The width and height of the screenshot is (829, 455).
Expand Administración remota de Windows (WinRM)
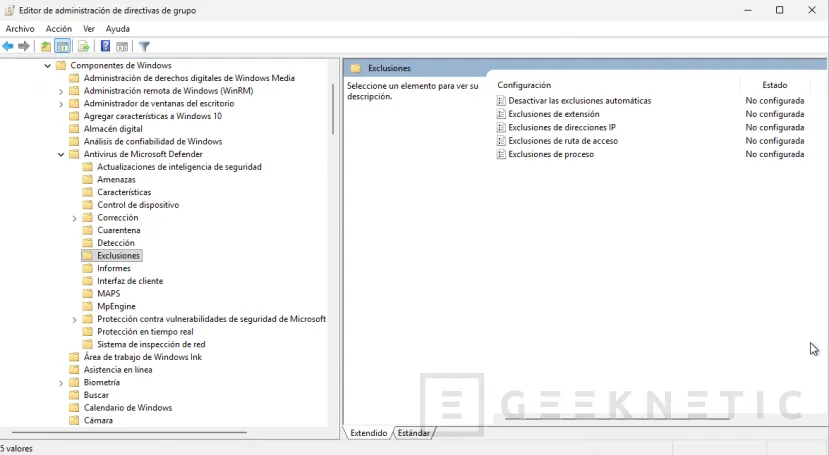point(61,91)
